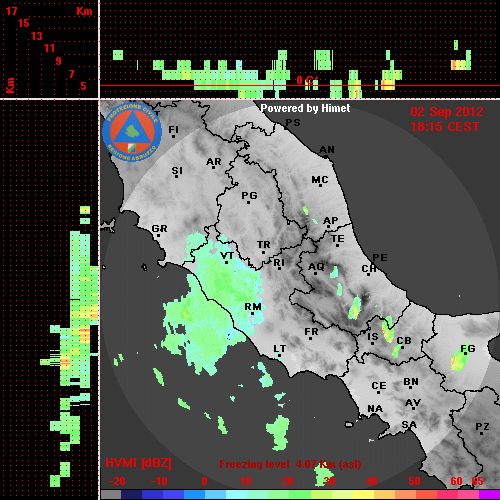Click the horizontal 'Km' label on the height scale
This screenshot has width=500, height=500.
pos(84,11)
